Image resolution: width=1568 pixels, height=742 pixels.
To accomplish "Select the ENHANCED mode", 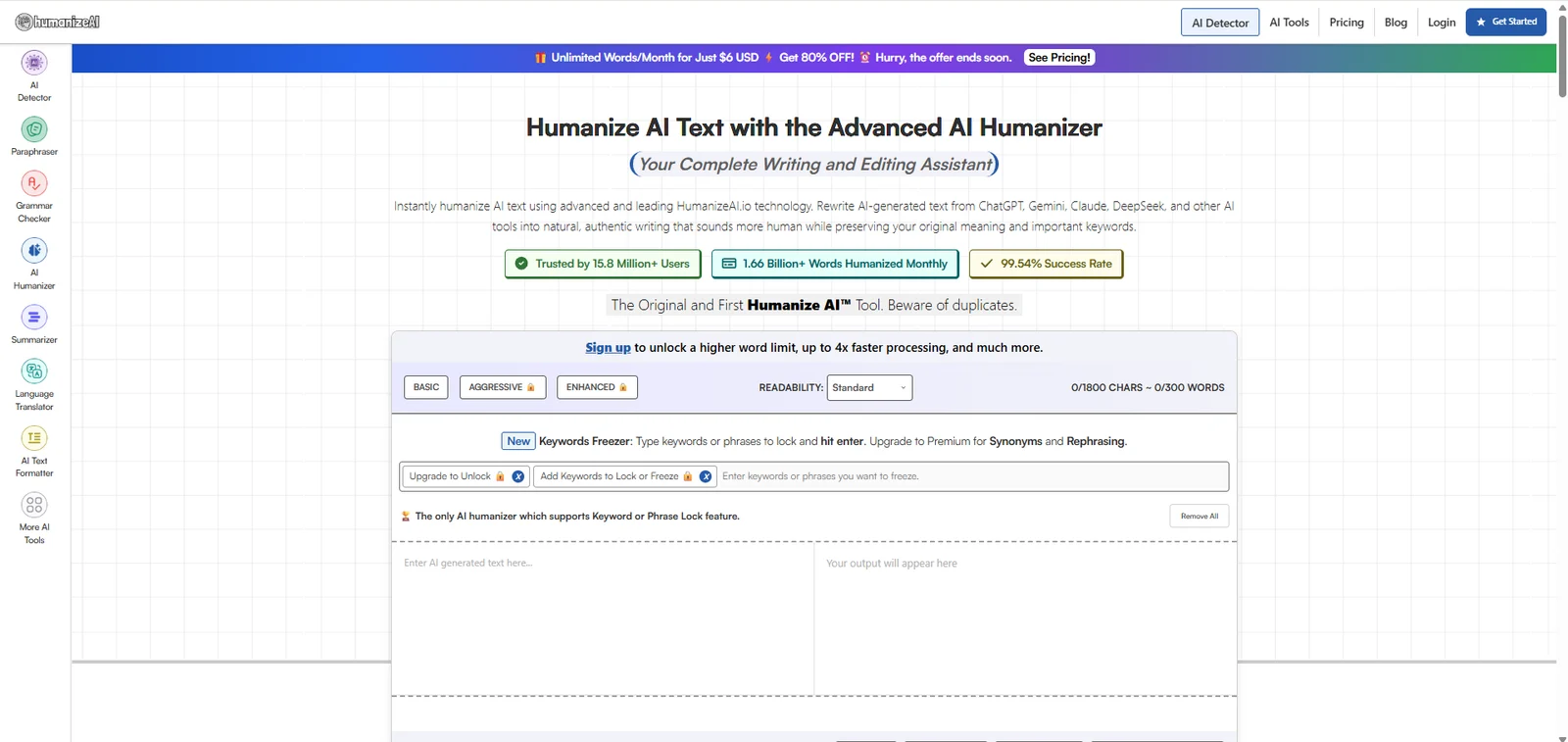I will coord(597,387).
